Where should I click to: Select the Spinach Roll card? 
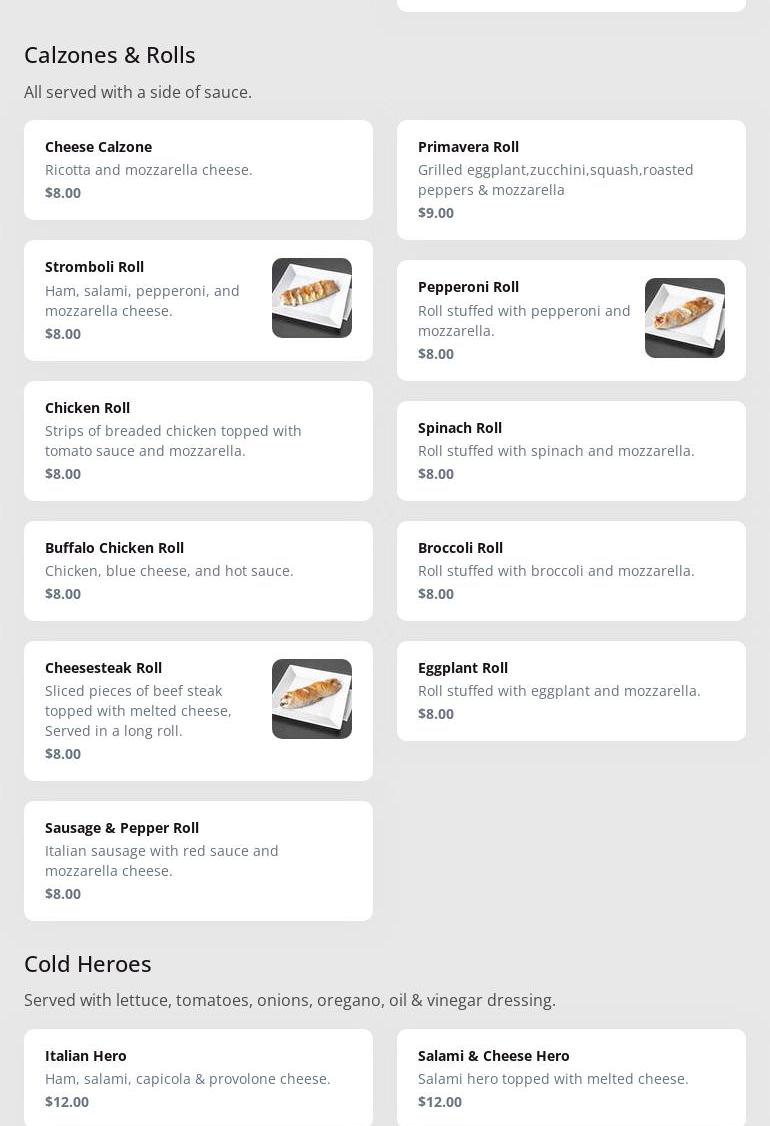[x=571, y=451]
